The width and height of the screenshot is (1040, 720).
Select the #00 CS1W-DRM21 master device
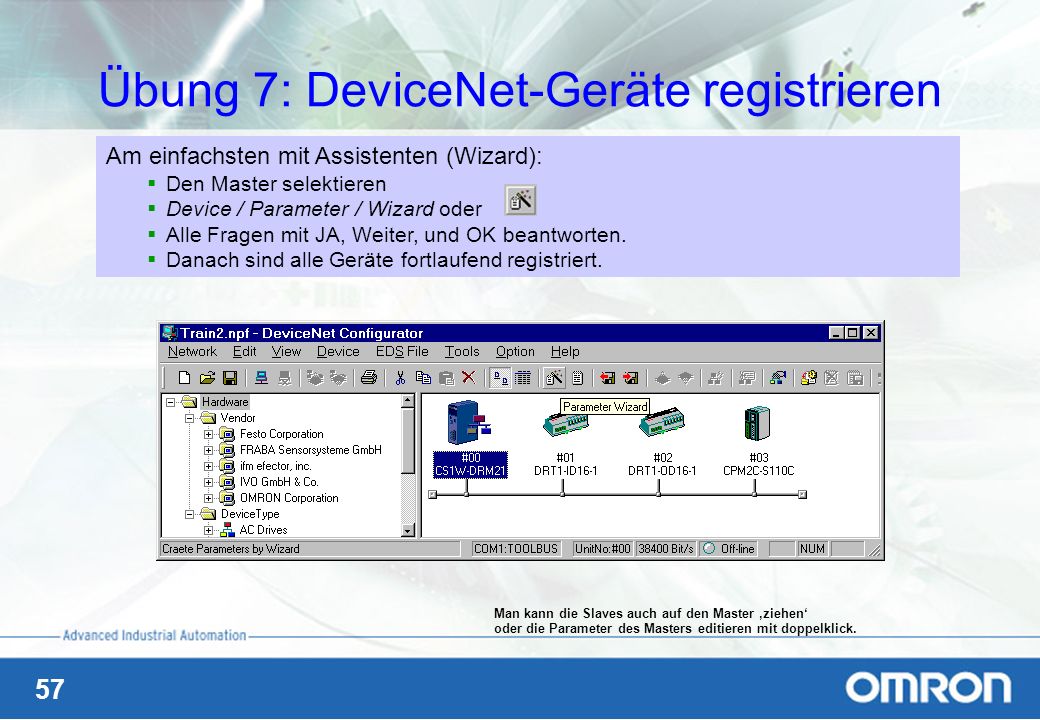click(470, 439)
